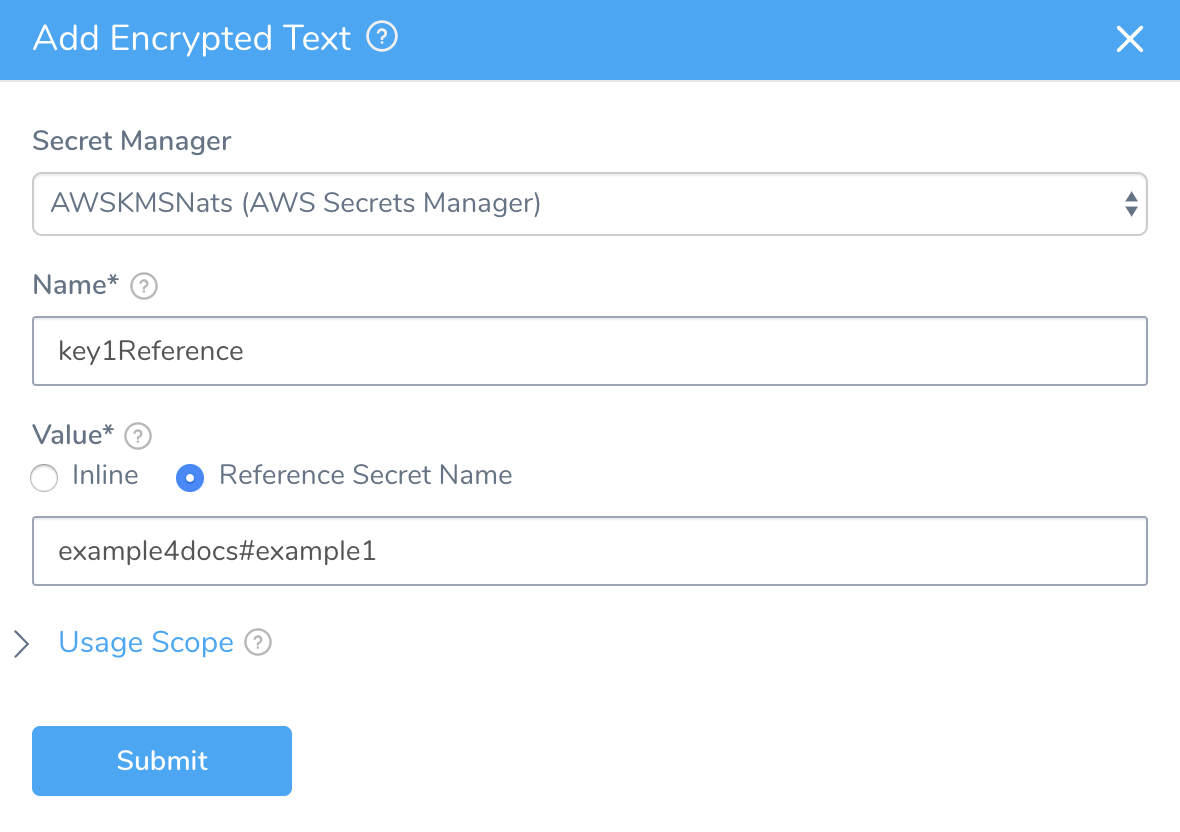Click the Usage Scope link
This screenshot has width=1180, height=832.
tap(146, 642)
